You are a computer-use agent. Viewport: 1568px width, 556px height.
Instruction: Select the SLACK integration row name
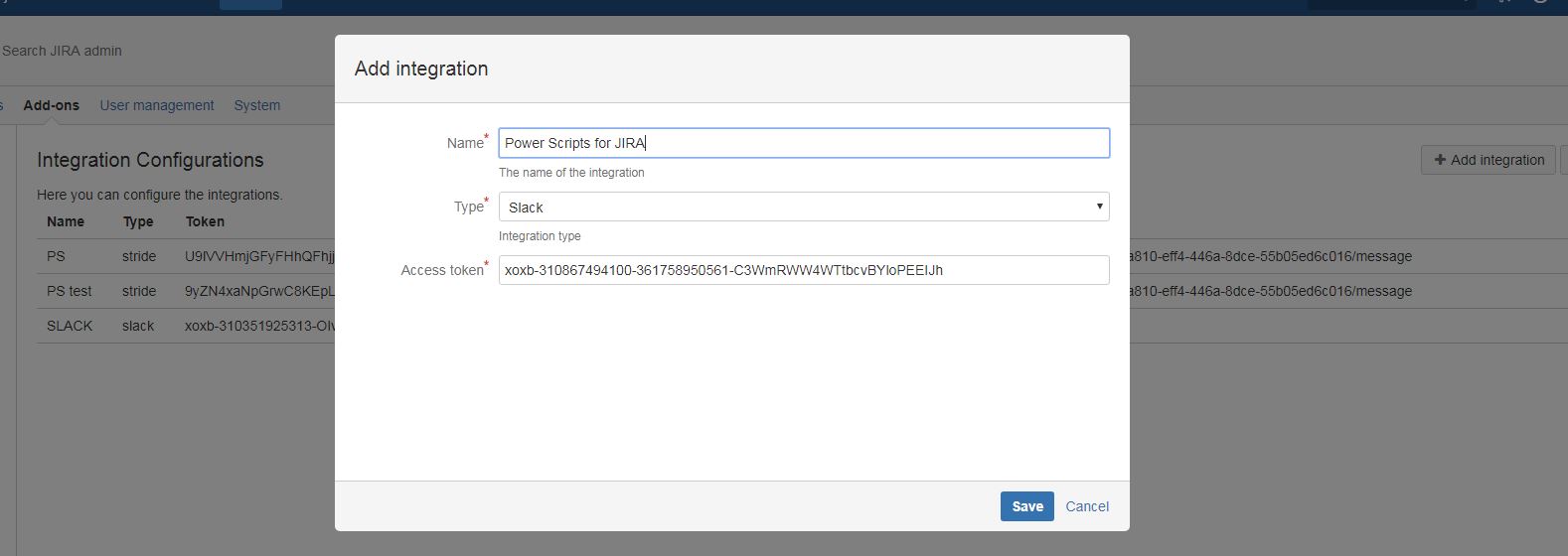[70, 326]
